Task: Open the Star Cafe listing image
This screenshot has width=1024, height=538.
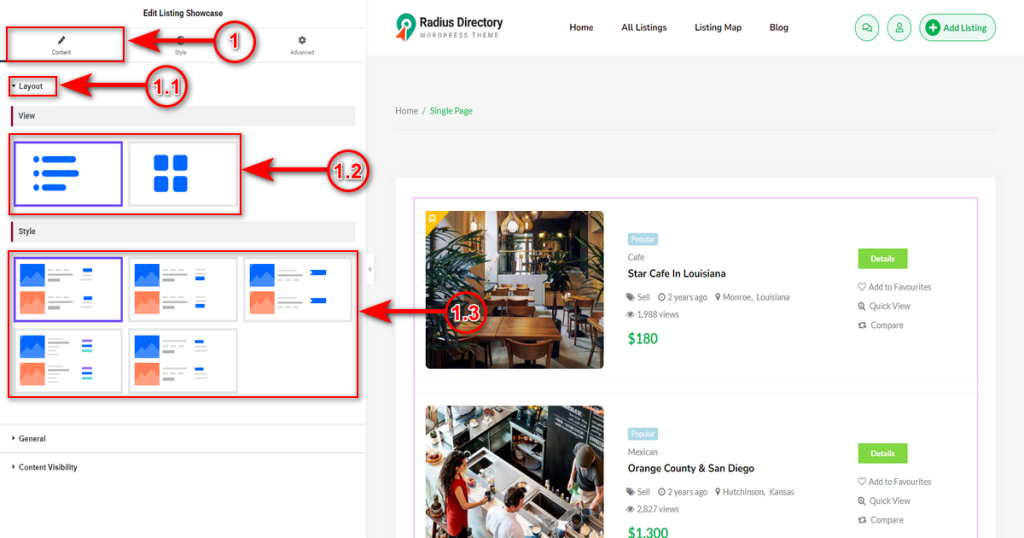Action: click(515, 289)
